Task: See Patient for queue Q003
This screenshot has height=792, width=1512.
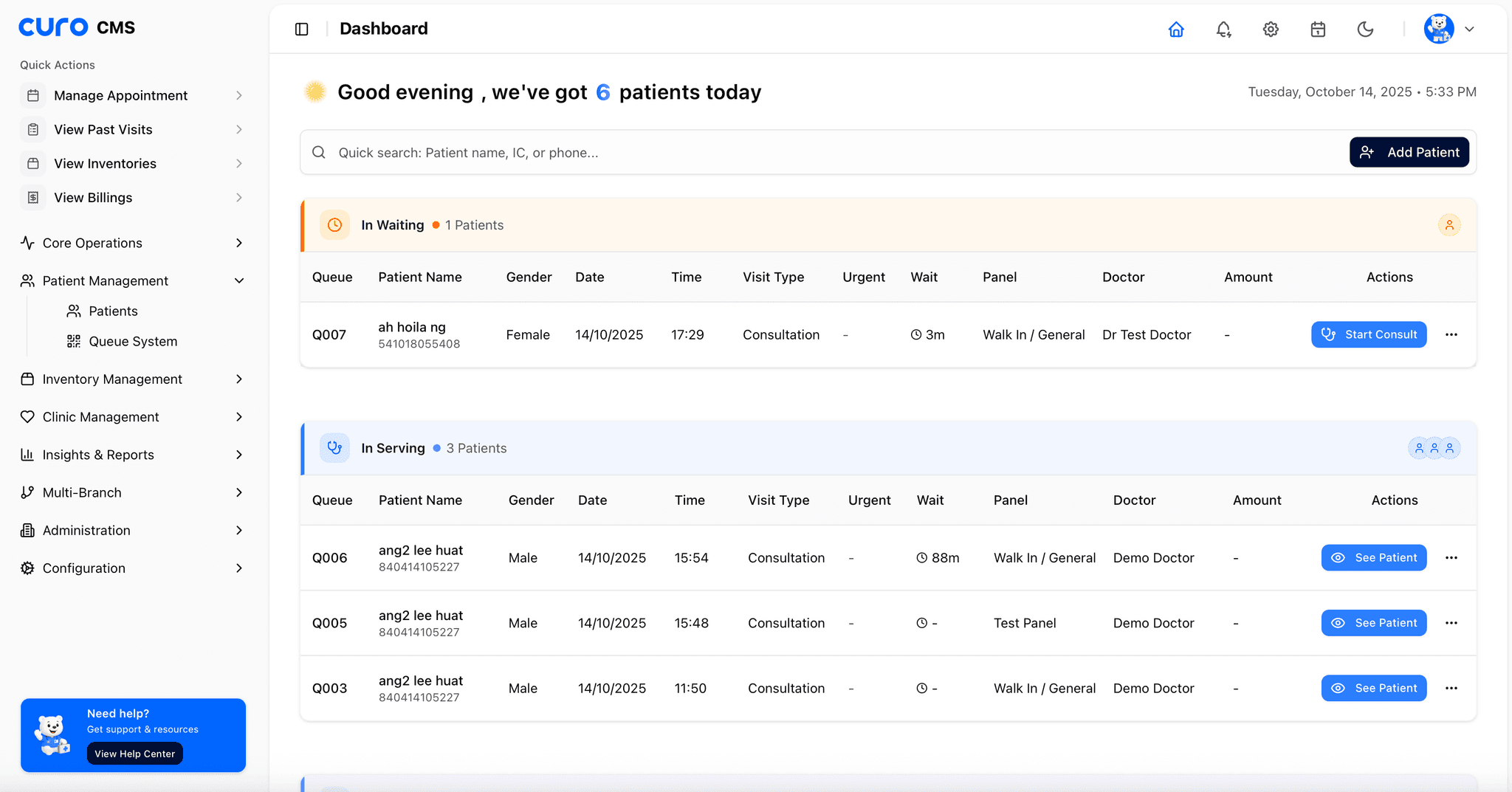Action: click(x=1374, y=688)
